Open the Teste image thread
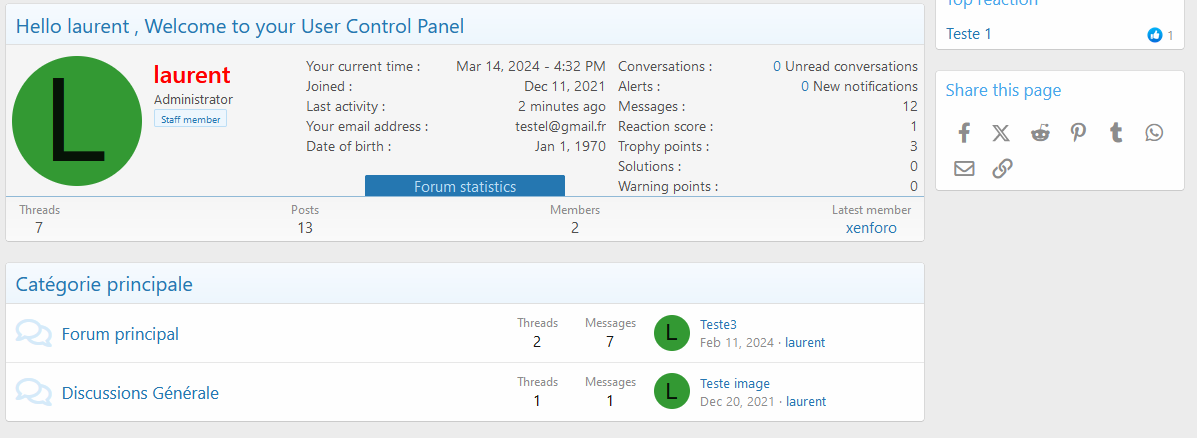This screenshot has width=1197, height=438. [x=734, y=383]
